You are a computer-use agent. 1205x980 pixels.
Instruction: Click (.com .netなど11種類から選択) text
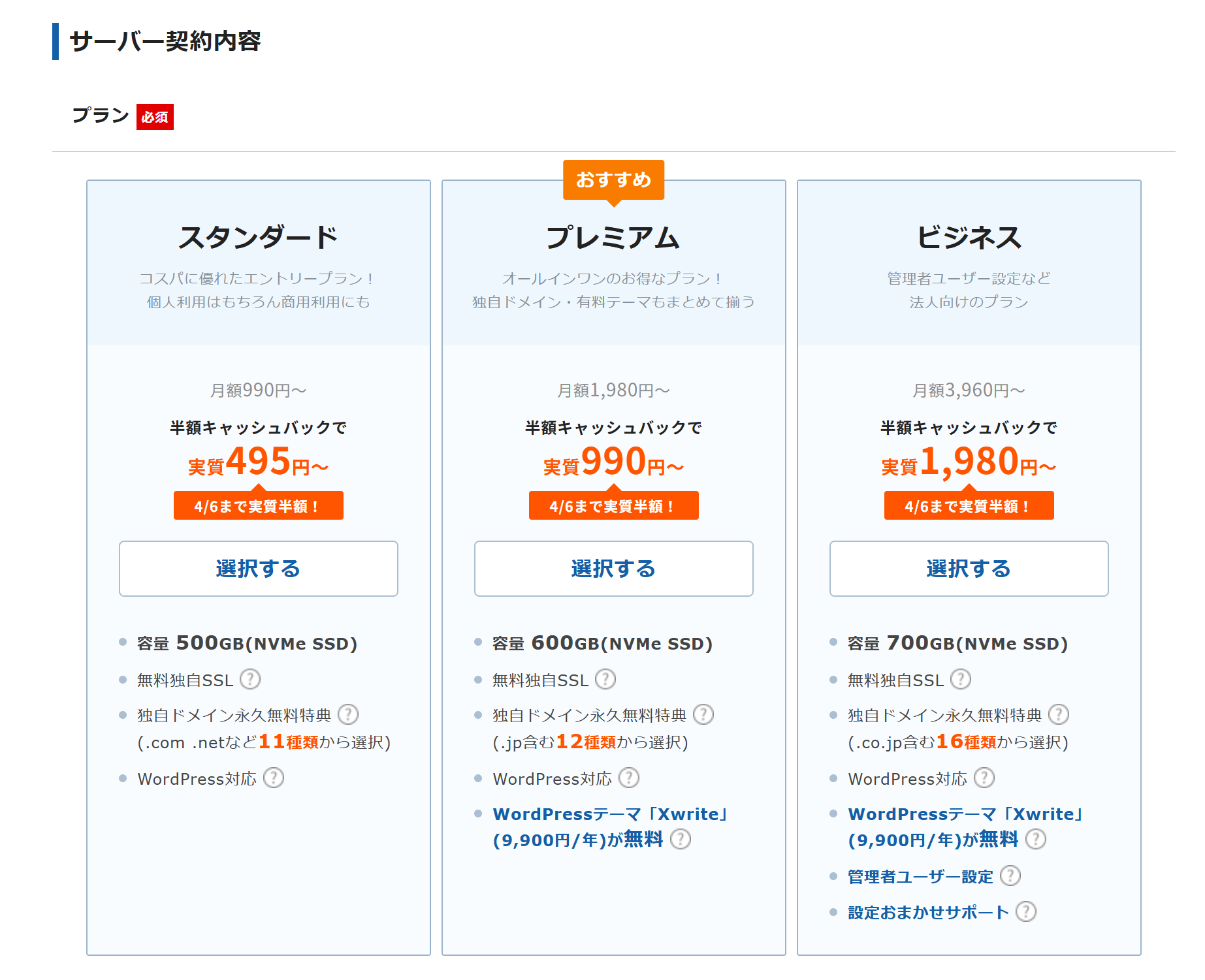pyautogui.click(x=264, y=742)
